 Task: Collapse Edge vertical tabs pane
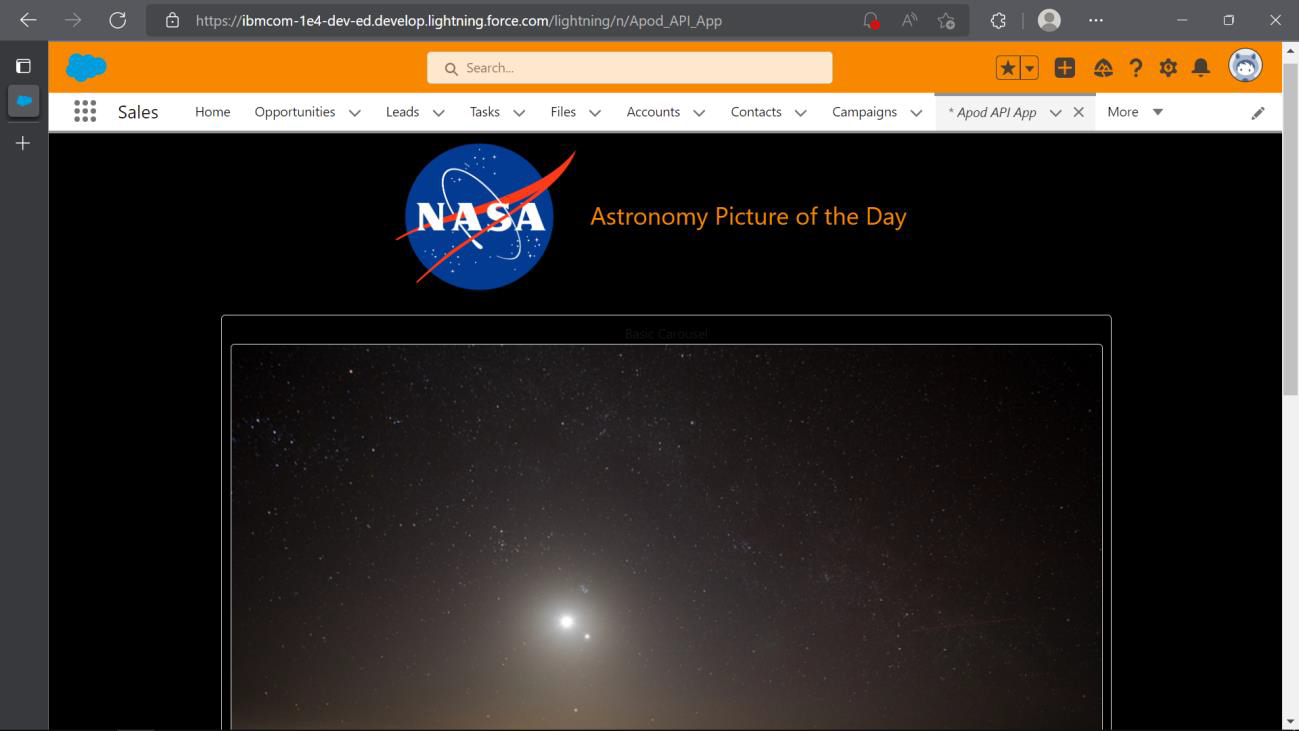point(22,64)
